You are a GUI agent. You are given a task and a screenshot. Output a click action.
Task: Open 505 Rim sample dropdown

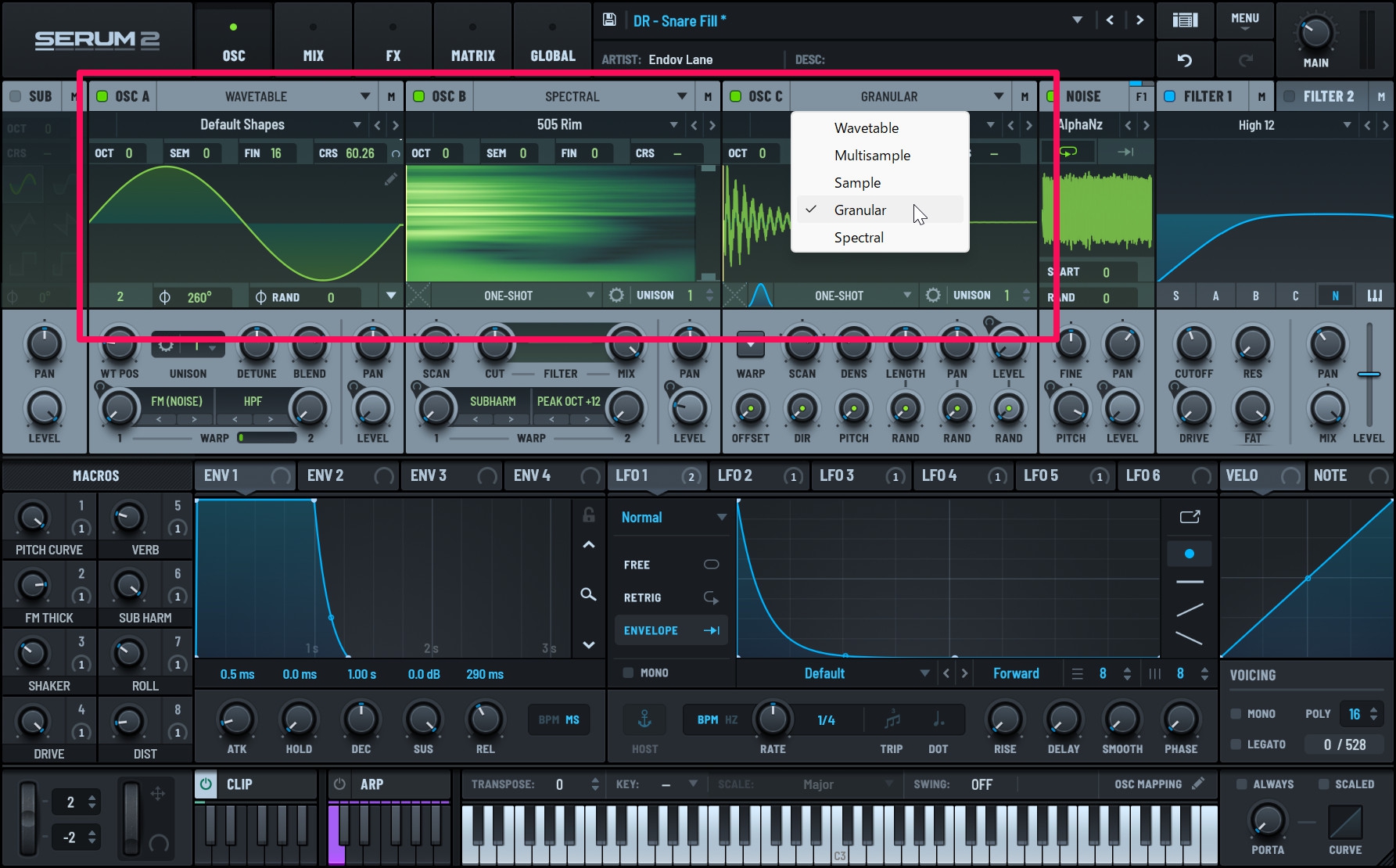(x=560, y=125)
